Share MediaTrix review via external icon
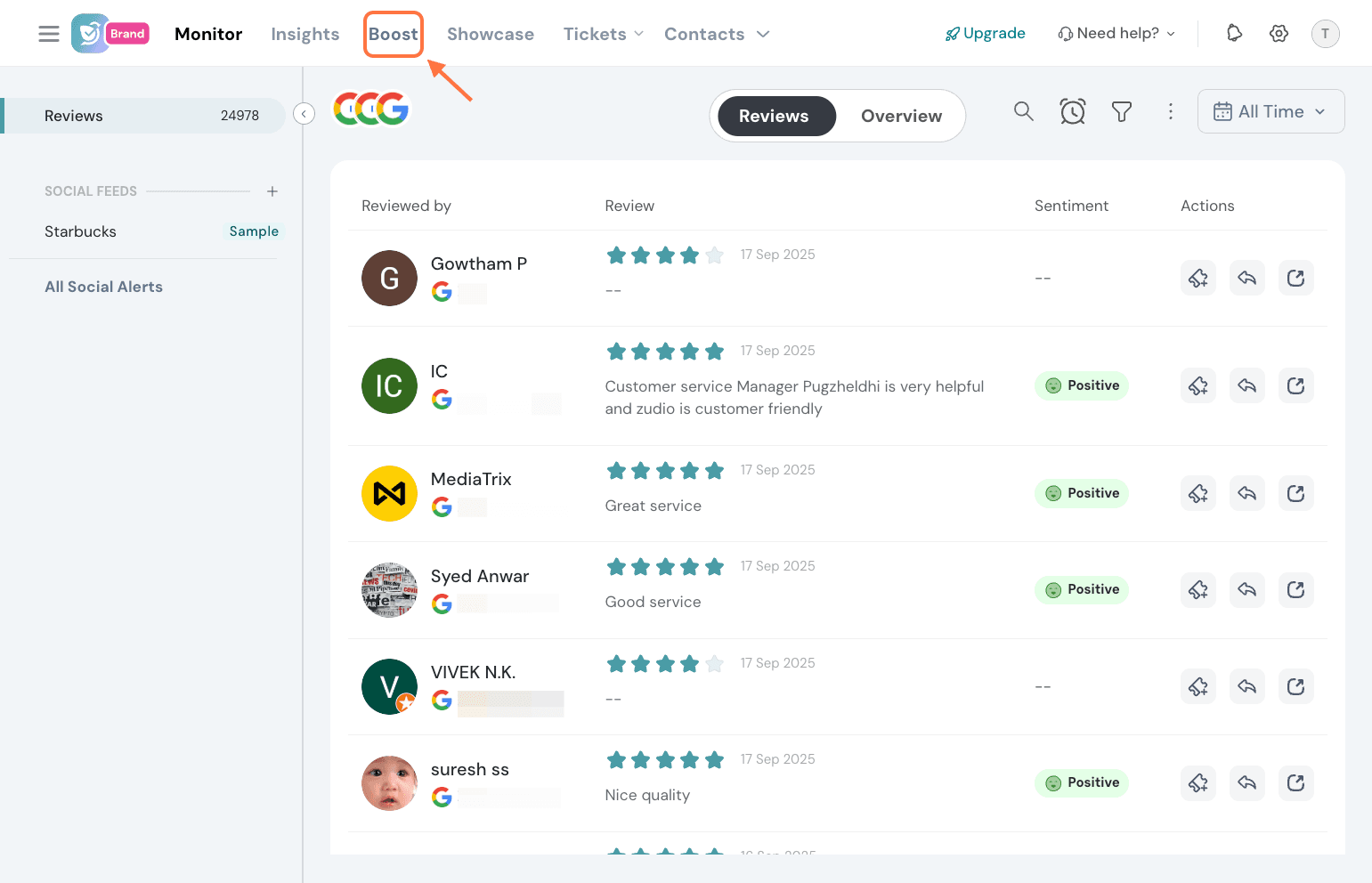Image resolution: width=1372 pixels, height=883 pixels. click(1296, 493)
